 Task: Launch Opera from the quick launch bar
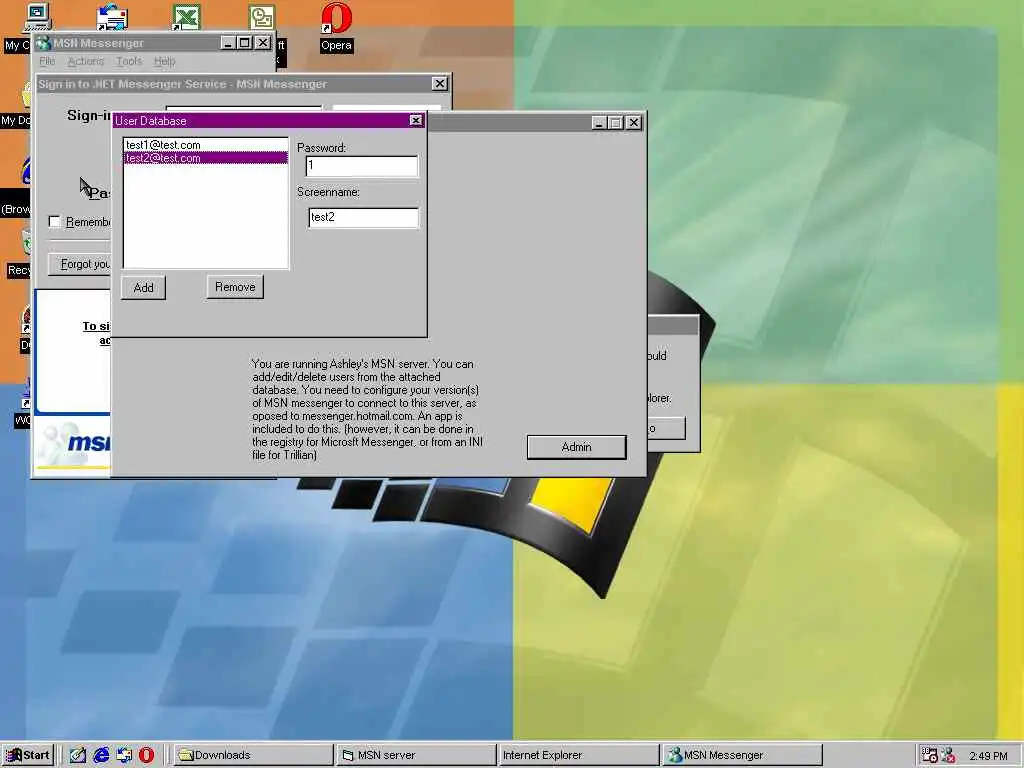point(146,755)
